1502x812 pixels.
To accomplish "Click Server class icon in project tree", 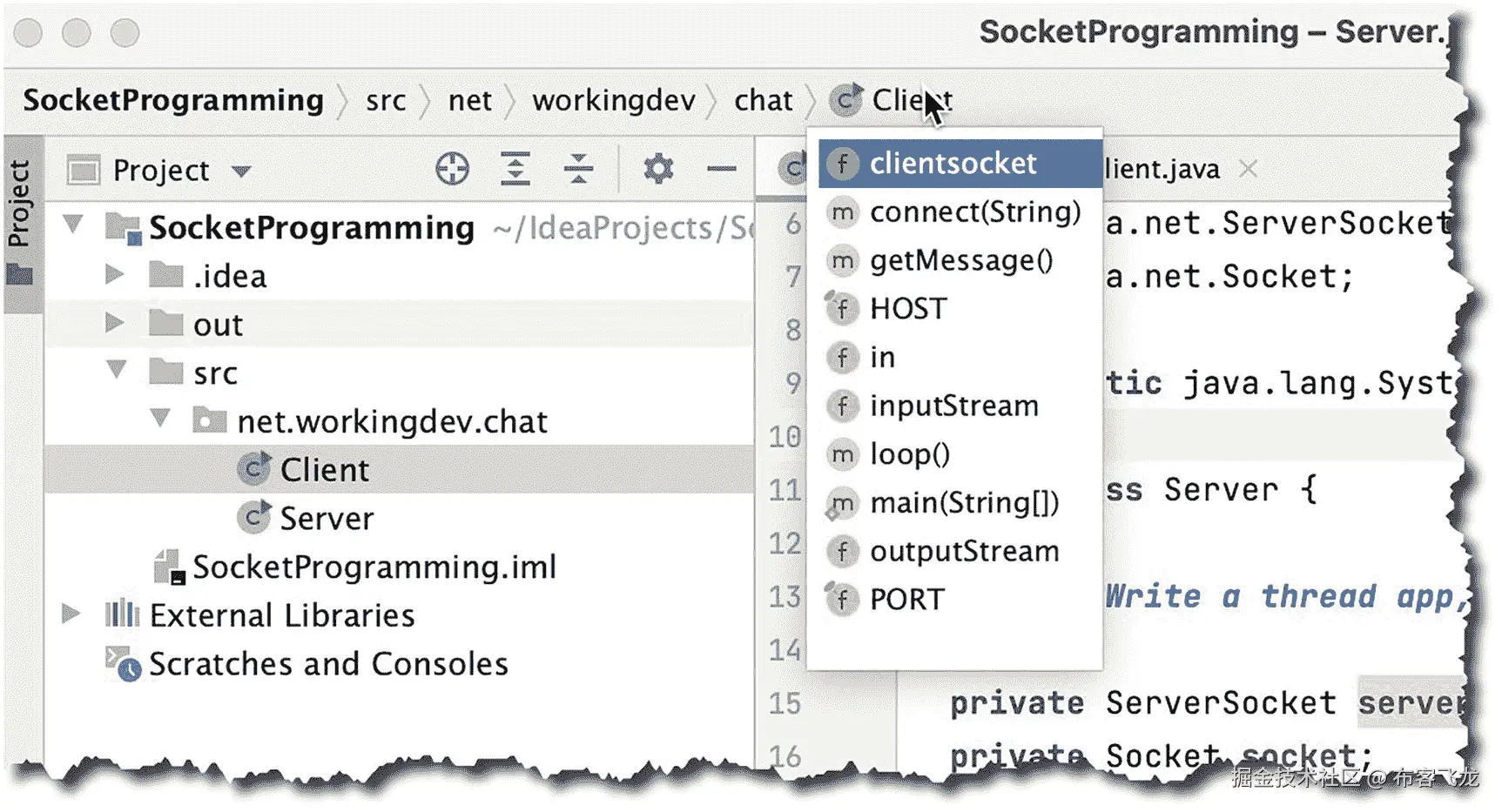I will click(x=254, y=519).
